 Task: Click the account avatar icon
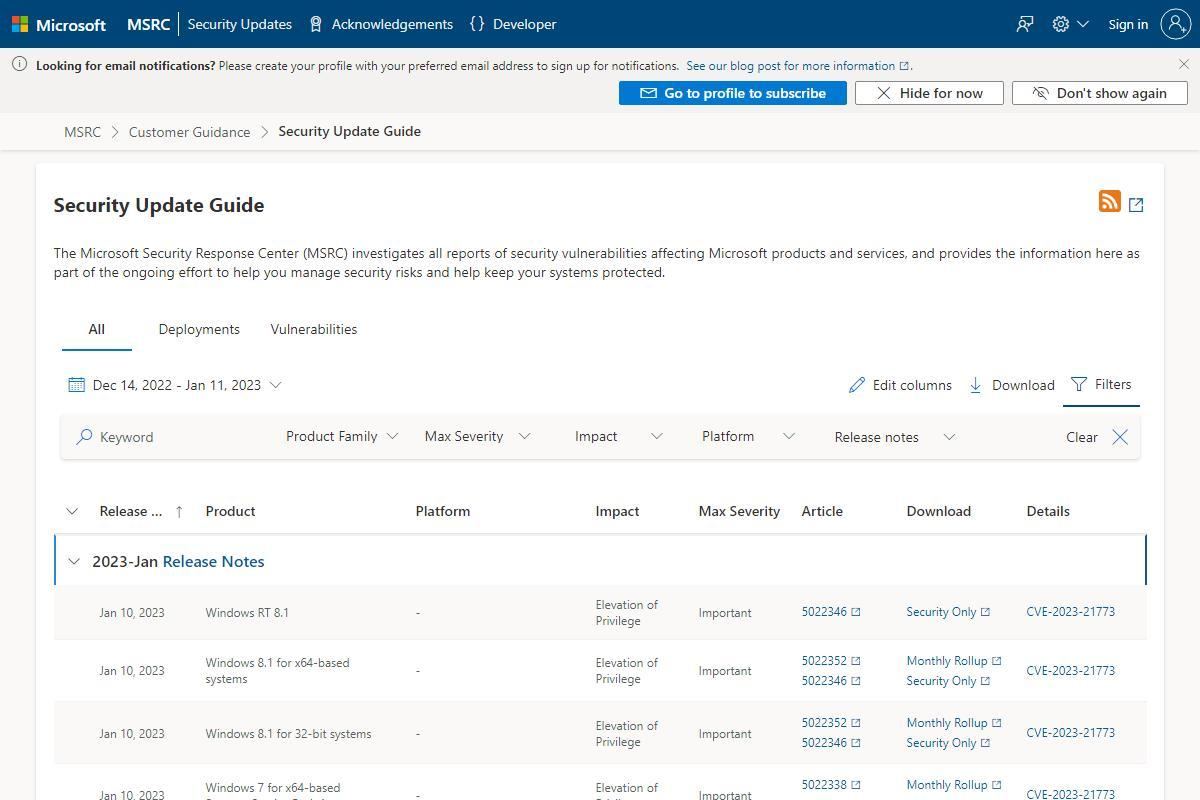[x=1175, y=24]
